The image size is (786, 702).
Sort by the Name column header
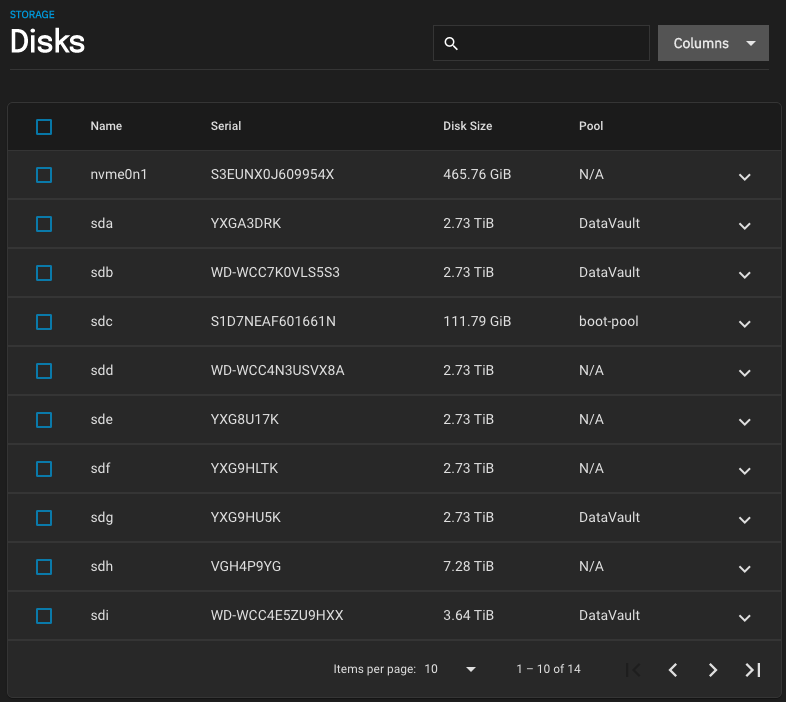106,126
